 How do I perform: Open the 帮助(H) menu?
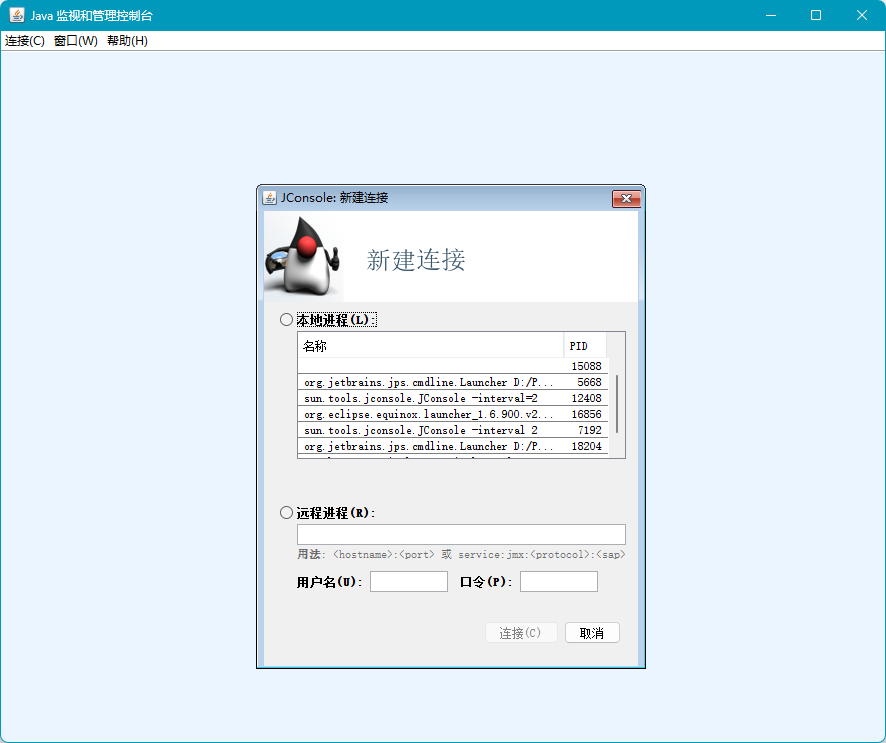(x=127, y=41)
